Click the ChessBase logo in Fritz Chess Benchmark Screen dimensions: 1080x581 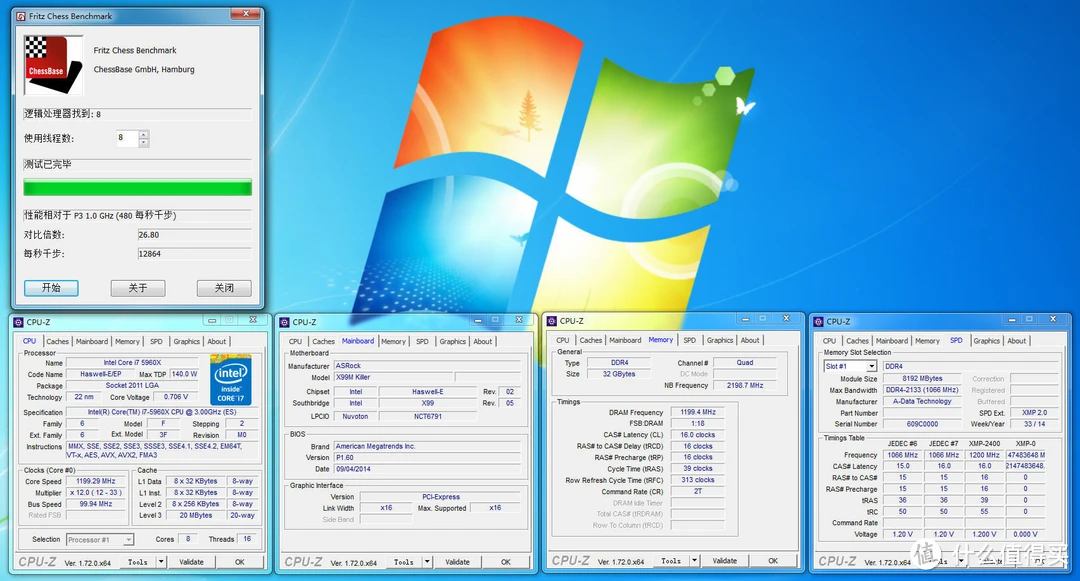pos(53,65)
